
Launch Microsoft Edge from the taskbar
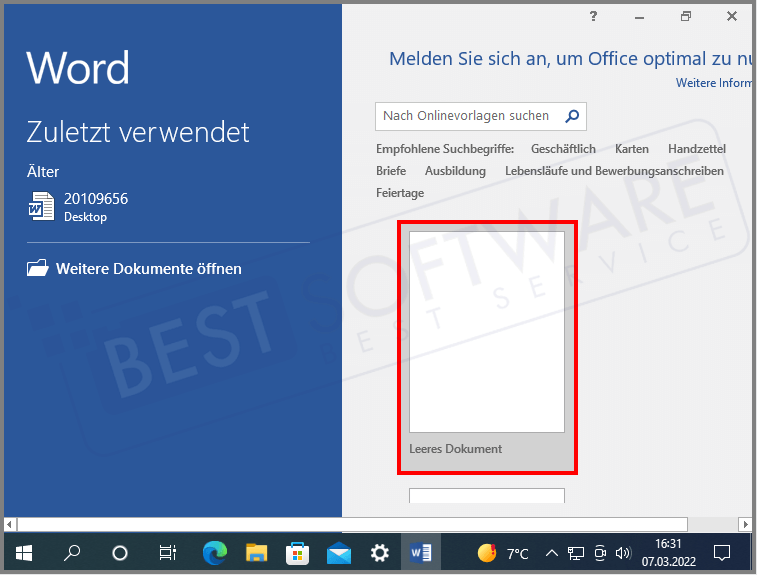[215, 553]
